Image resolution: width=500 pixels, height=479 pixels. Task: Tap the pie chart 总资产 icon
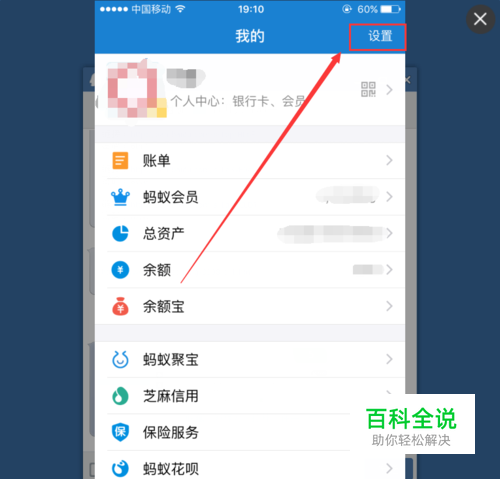click(x=120, y=233)
